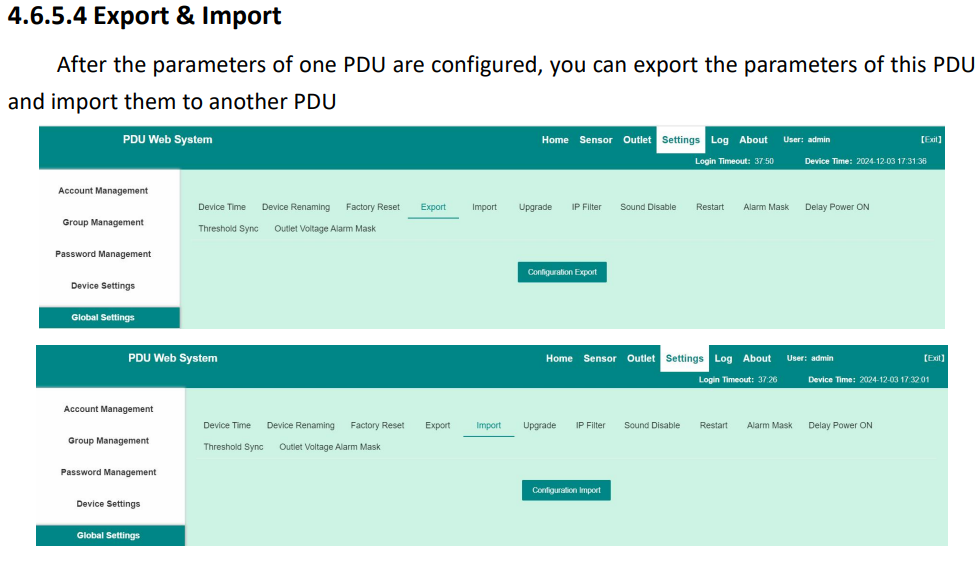Open Sensor menu in lower navigation bar
The height and width of the screenshot is (566, 979).
tap(599, 359)
